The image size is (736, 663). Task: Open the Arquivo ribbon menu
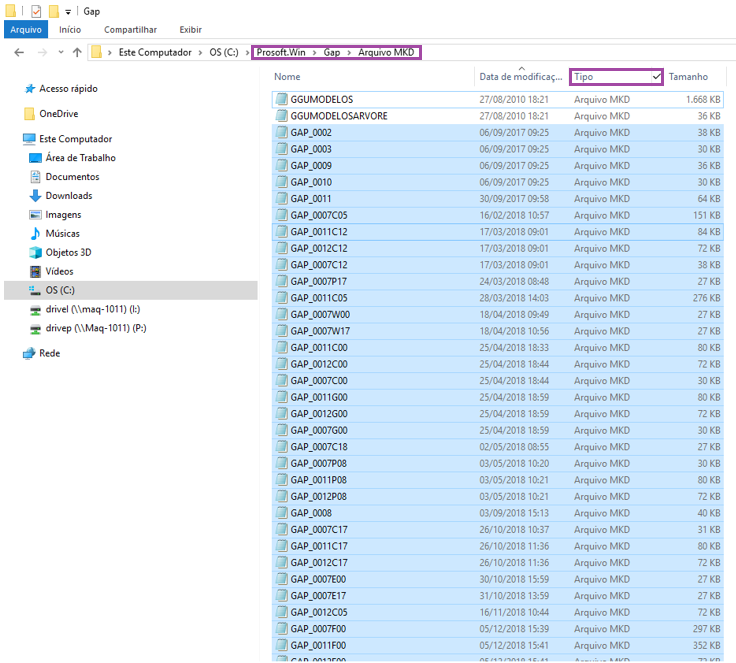[25, 30]
